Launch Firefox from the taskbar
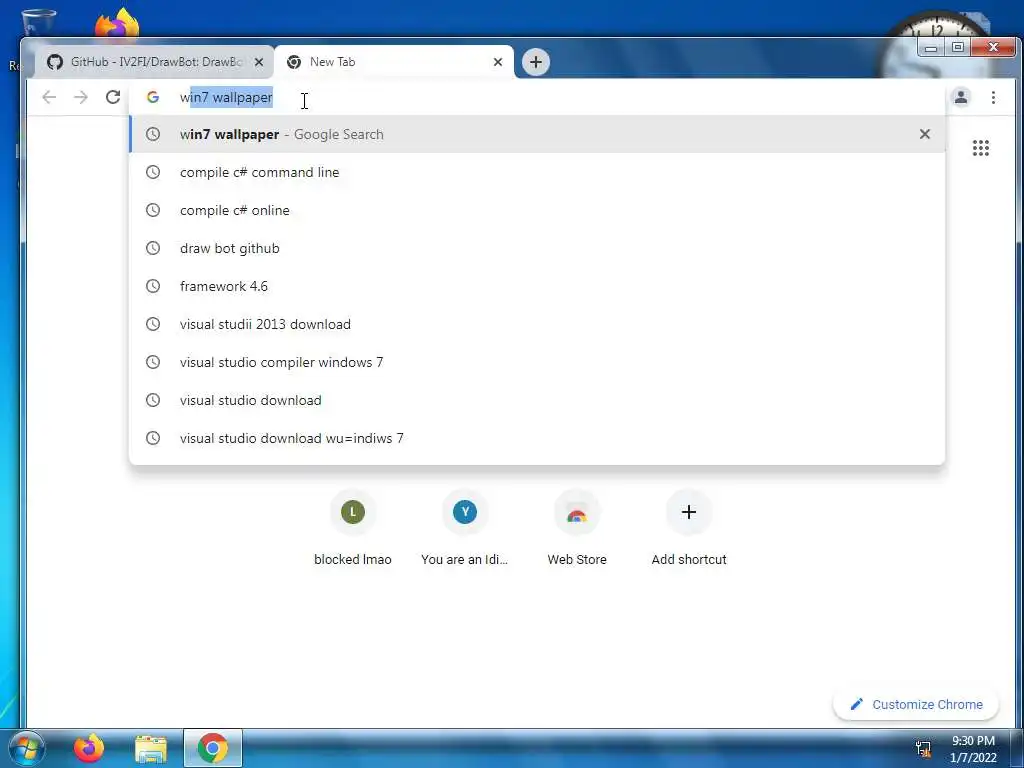 click(89, 748)
